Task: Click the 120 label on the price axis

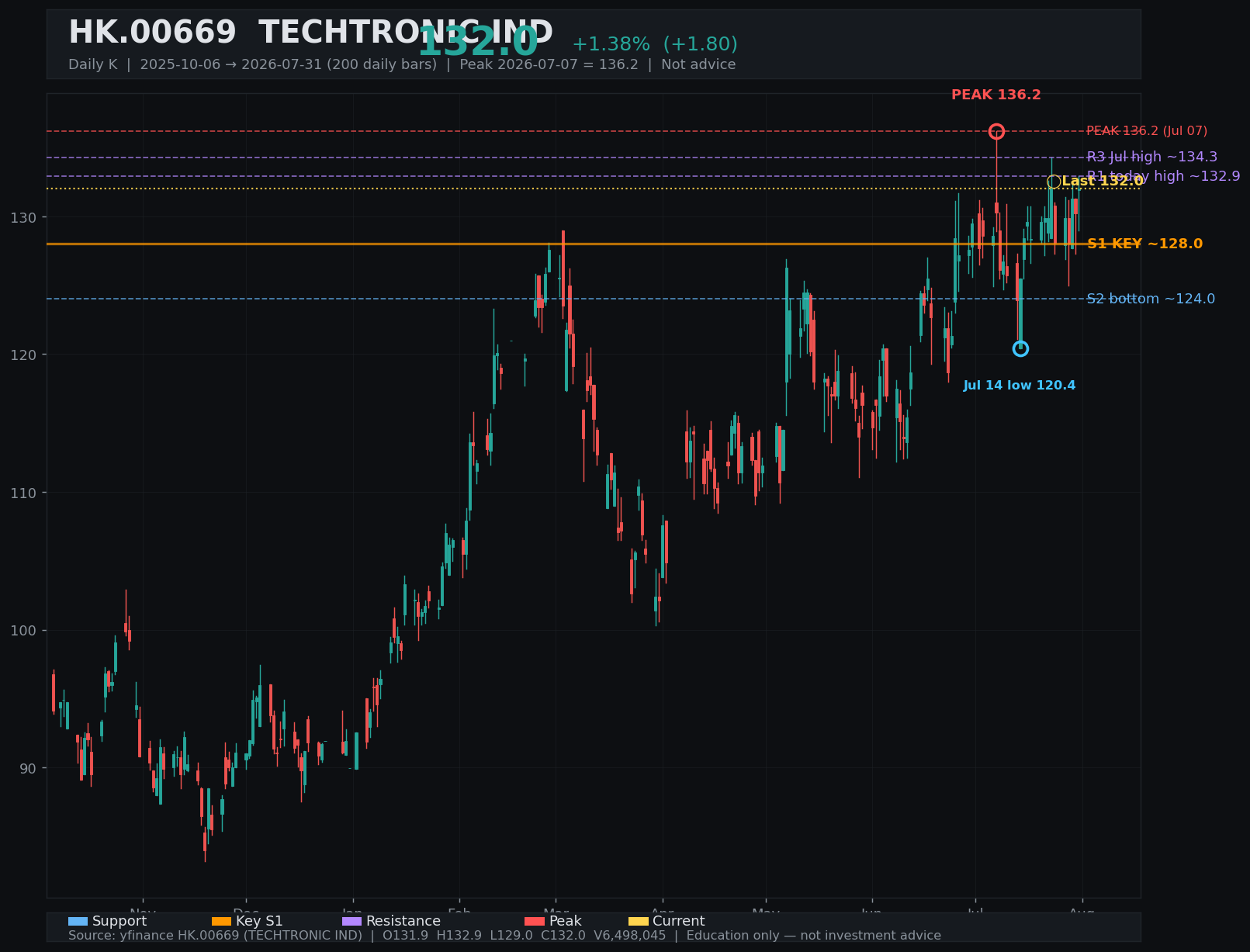Action: click(23, 355)
